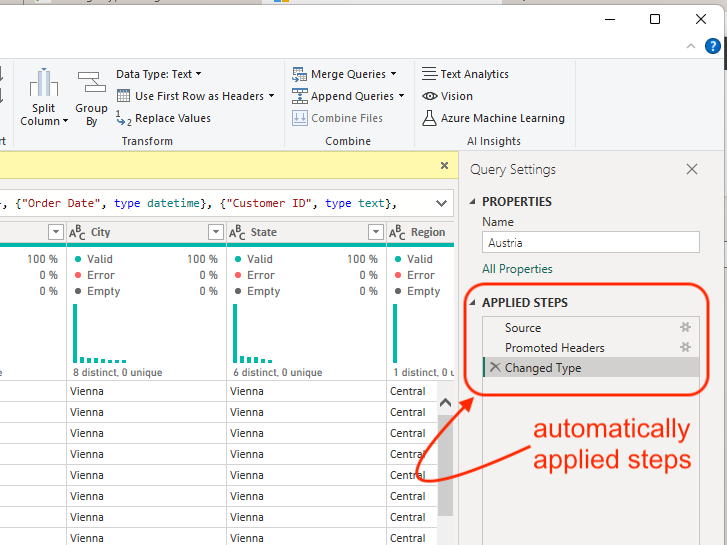The height and width of the screenshot is (545, 727).
Task: Click the query Name field containing Austria
Action: (x=590, y=242)
